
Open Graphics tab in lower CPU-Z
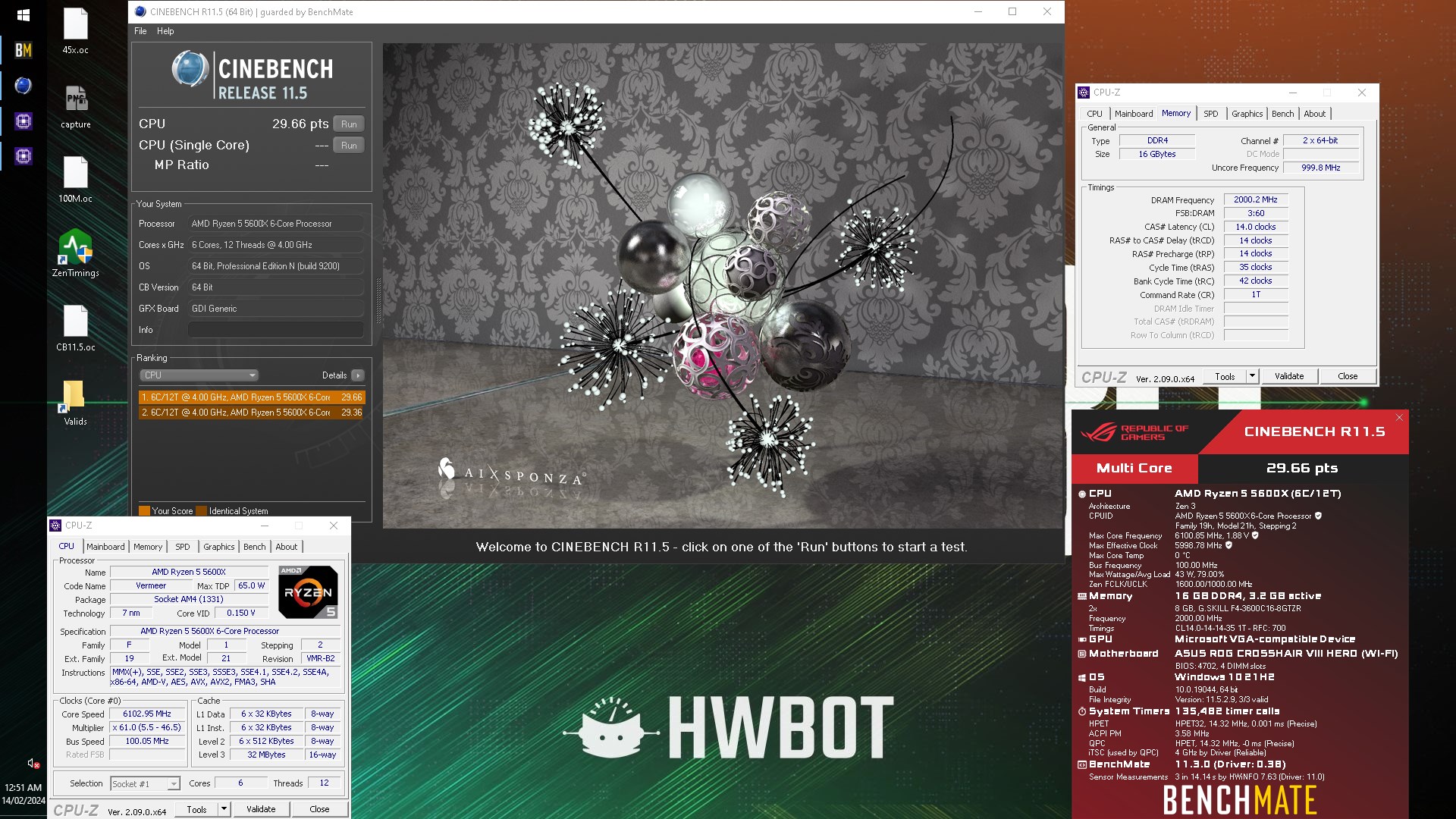pyautogui.click(x=219, y=547)
